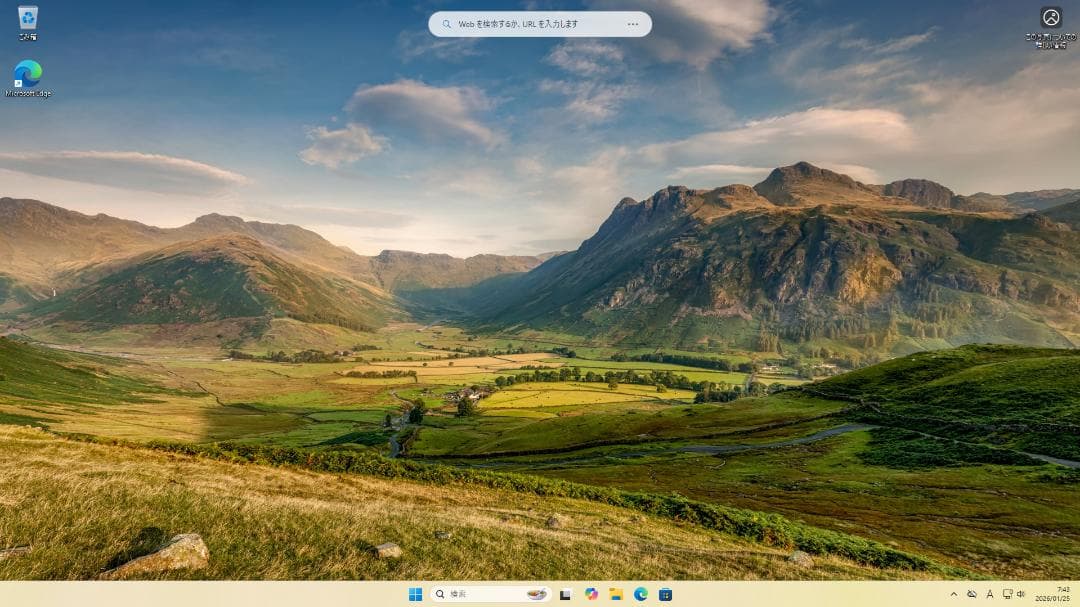The height and width of the screenshot is (607, 1080).
Task: Click the magnifier icon in the desktop search bar
Action: point(447,23)
